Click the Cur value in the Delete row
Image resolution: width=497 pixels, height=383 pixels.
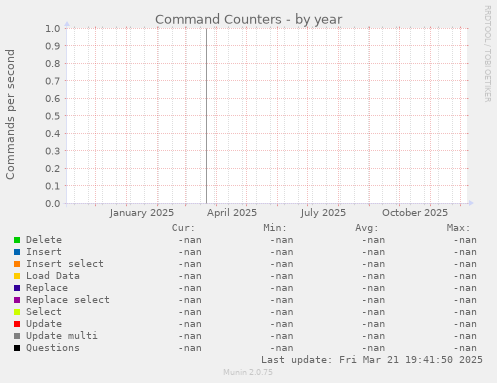pos(190,240)
